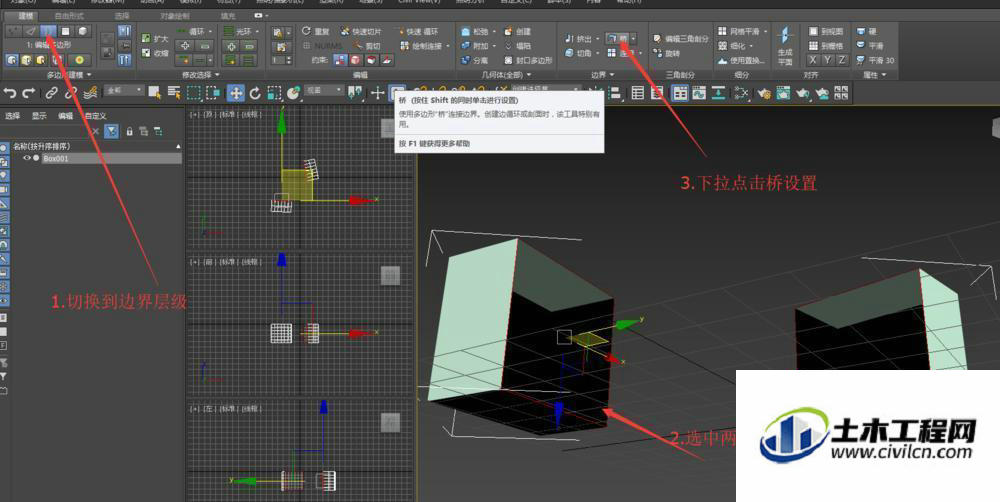Image resolution: width=1000 pixels, height=502 pixels.
Task: Click Repeat Last (重复) button
Action: [x=315, y=31]
